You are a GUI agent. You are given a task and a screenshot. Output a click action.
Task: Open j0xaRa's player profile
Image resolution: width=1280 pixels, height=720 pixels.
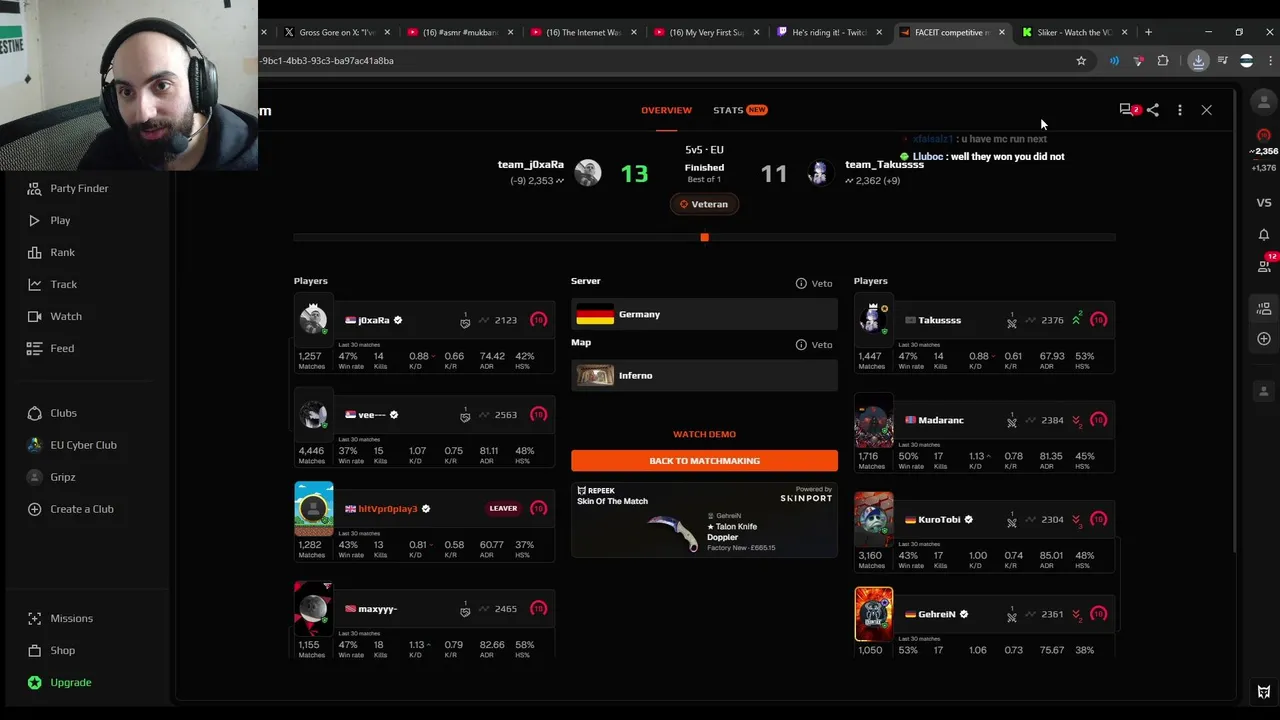[373, 320]
